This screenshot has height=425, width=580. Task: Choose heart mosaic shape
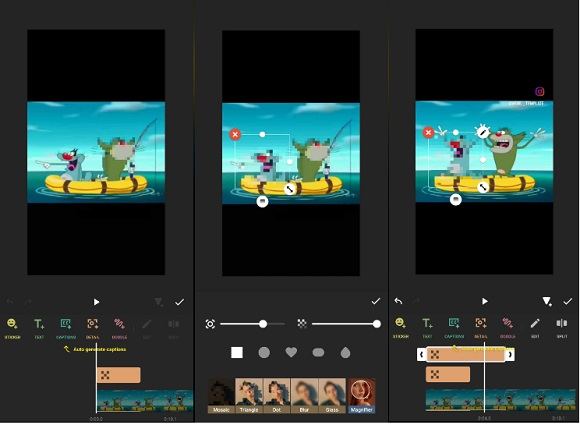click(x=291, y=352)
